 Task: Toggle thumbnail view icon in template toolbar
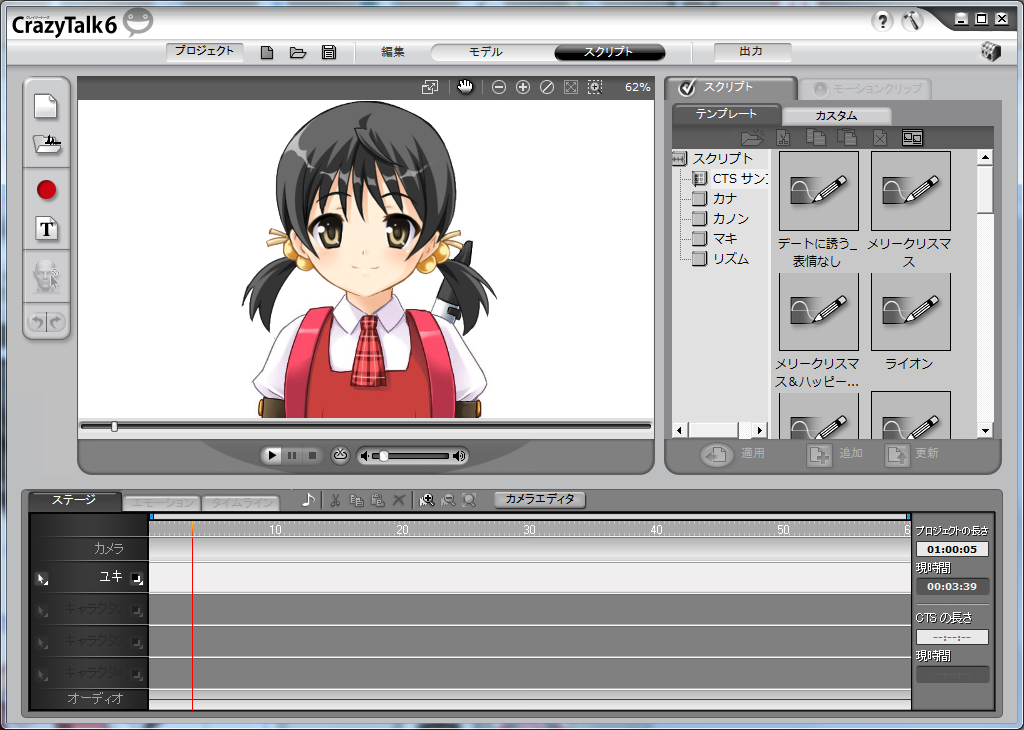912,138
